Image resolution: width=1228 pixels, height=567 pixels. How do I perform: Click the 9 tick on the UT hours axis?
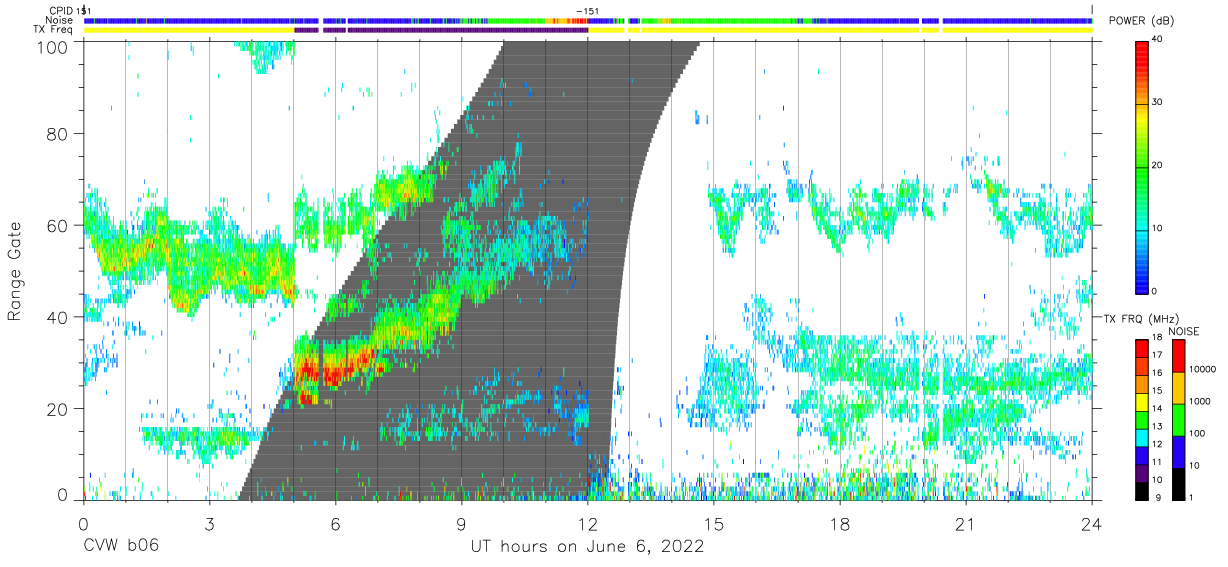pos(462,523)
